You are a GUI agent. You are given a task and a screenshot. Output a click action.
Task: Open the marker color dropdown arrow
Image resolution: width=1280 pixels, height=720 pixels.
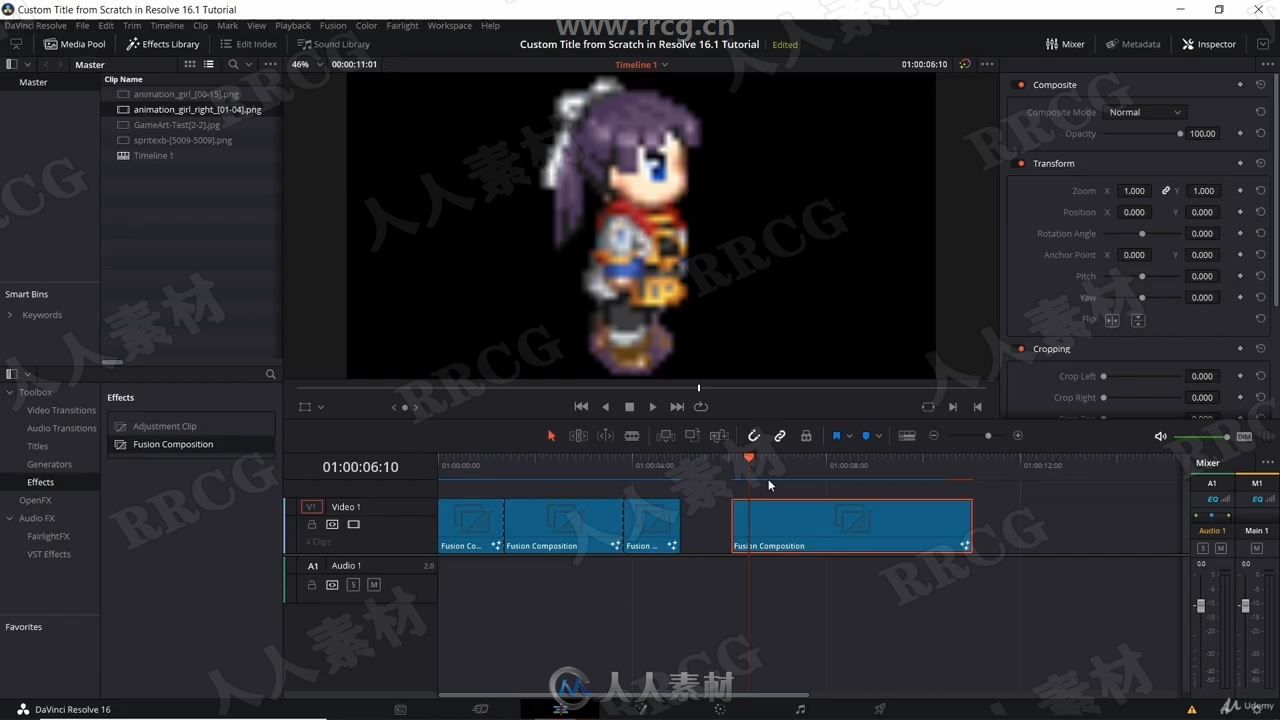[x=879, y=436]
